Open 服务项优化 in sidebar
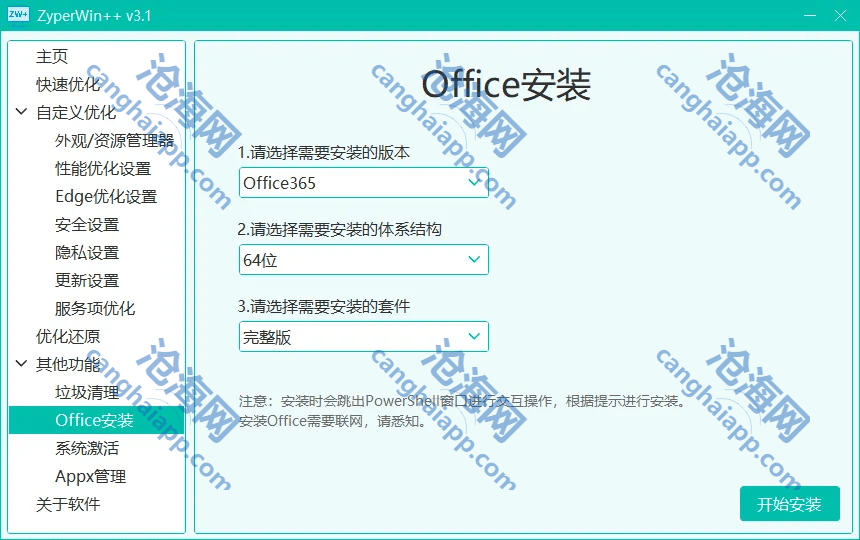This screenshot has width=860, height=540. coord(95,309)
